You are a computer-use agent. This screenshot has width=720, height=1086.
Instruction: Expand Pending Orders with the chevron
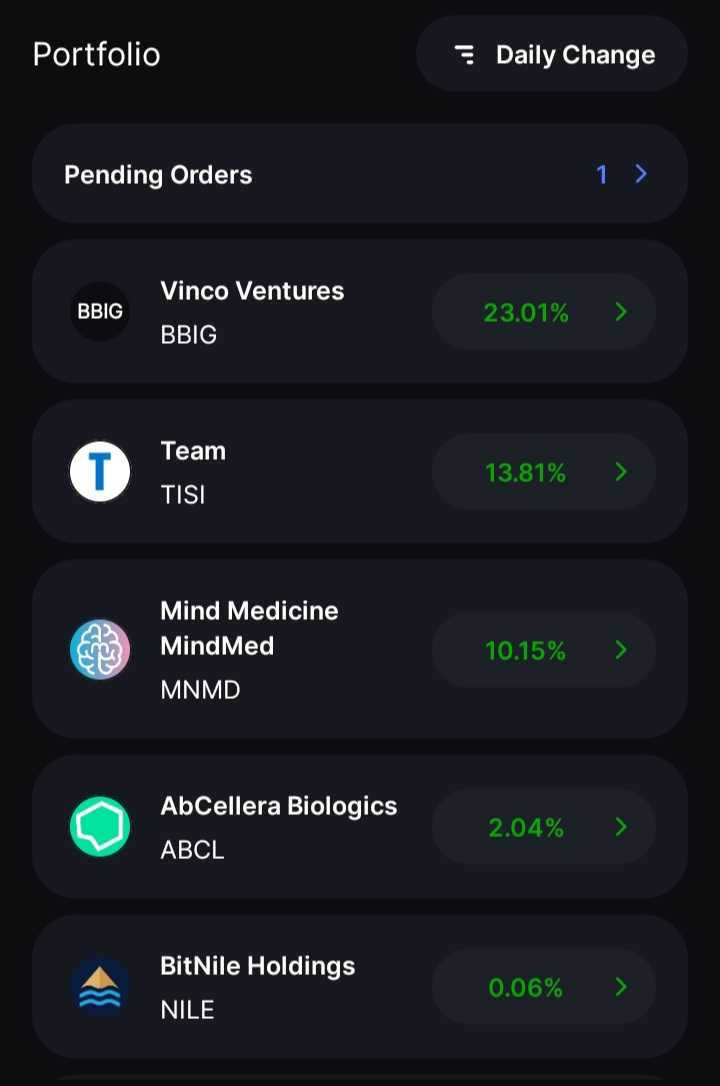(x=641, y=174)
